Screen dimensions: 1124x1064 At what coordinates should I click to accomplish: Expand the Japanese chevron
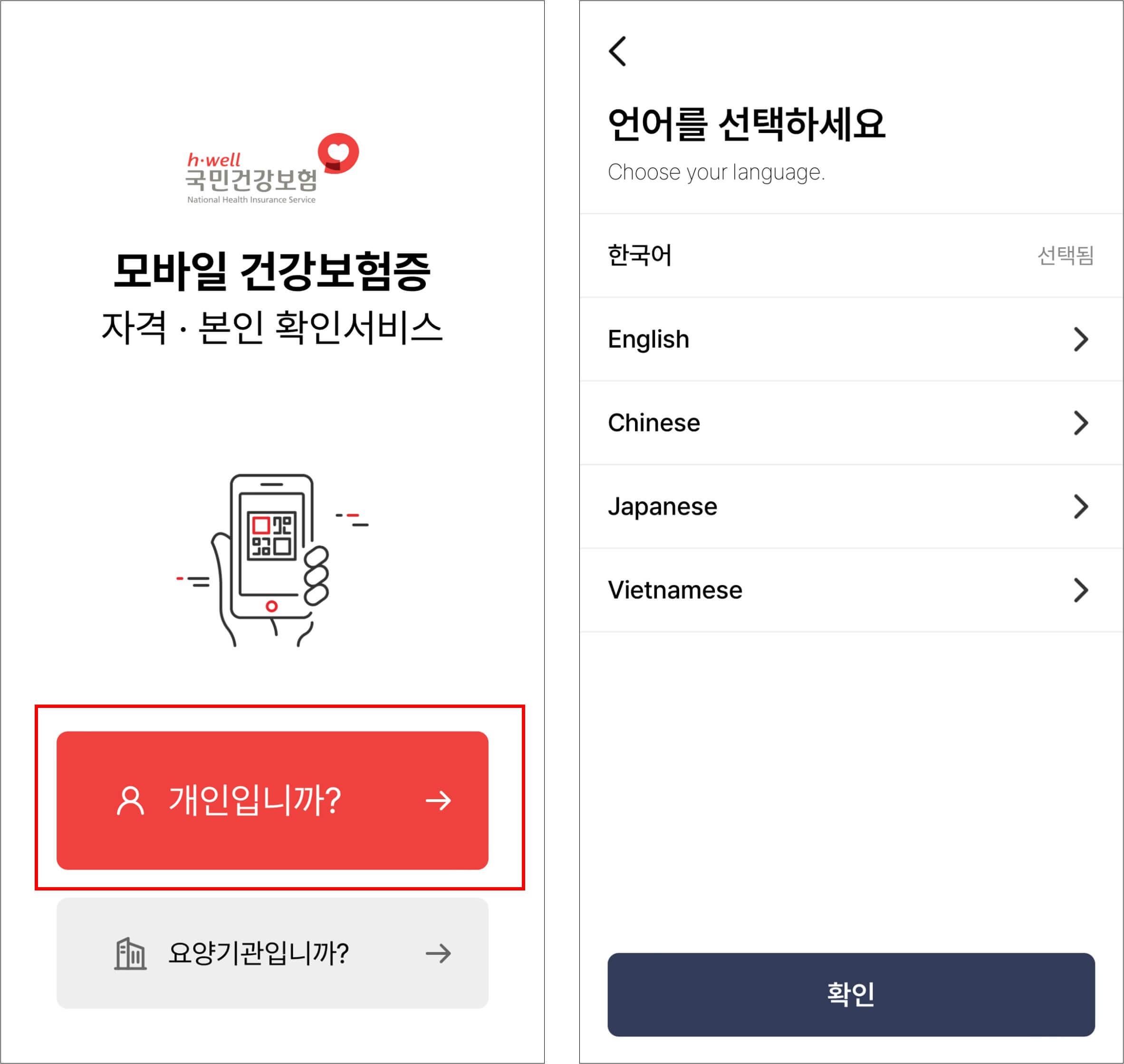click(x=1081, y=506)
